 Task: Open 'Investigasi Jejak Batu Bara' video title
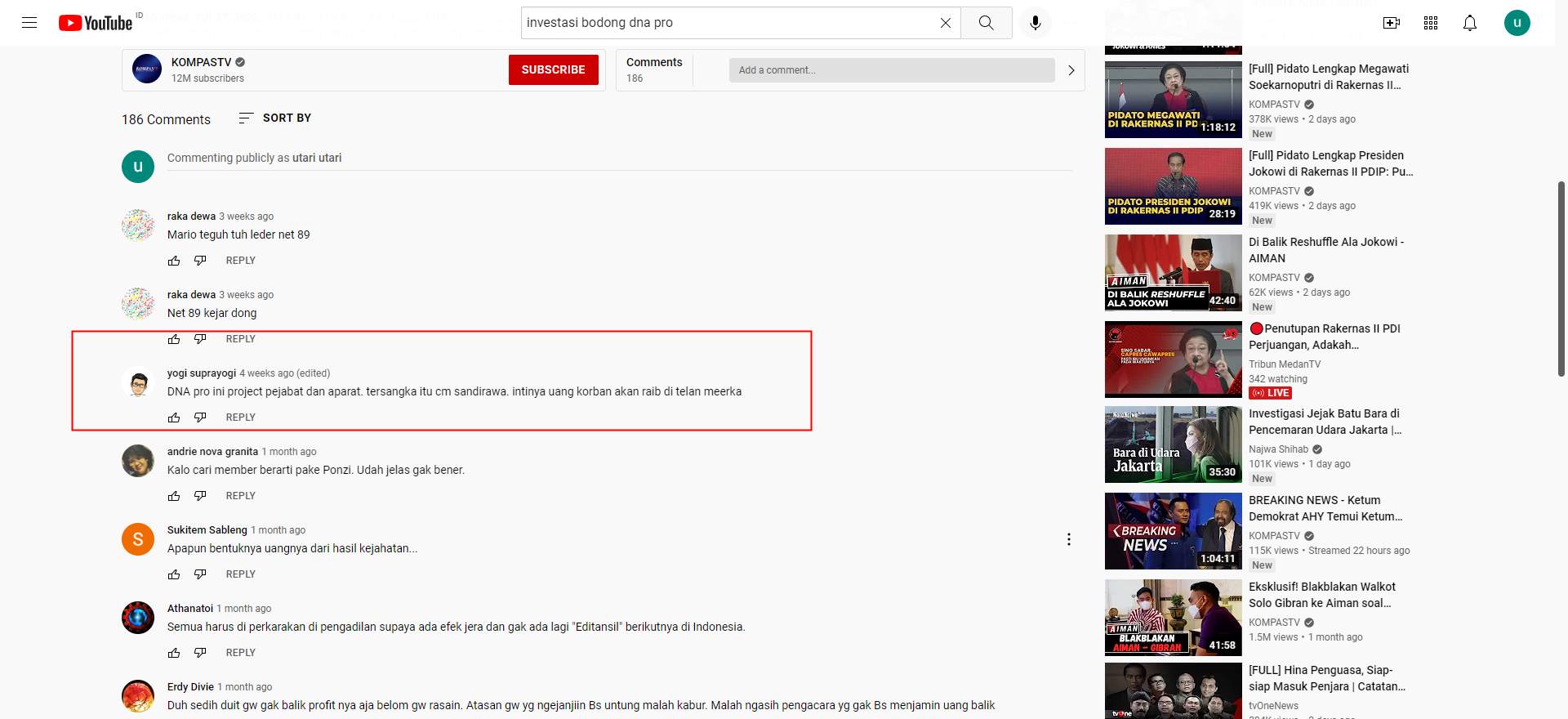point(1325,422)
